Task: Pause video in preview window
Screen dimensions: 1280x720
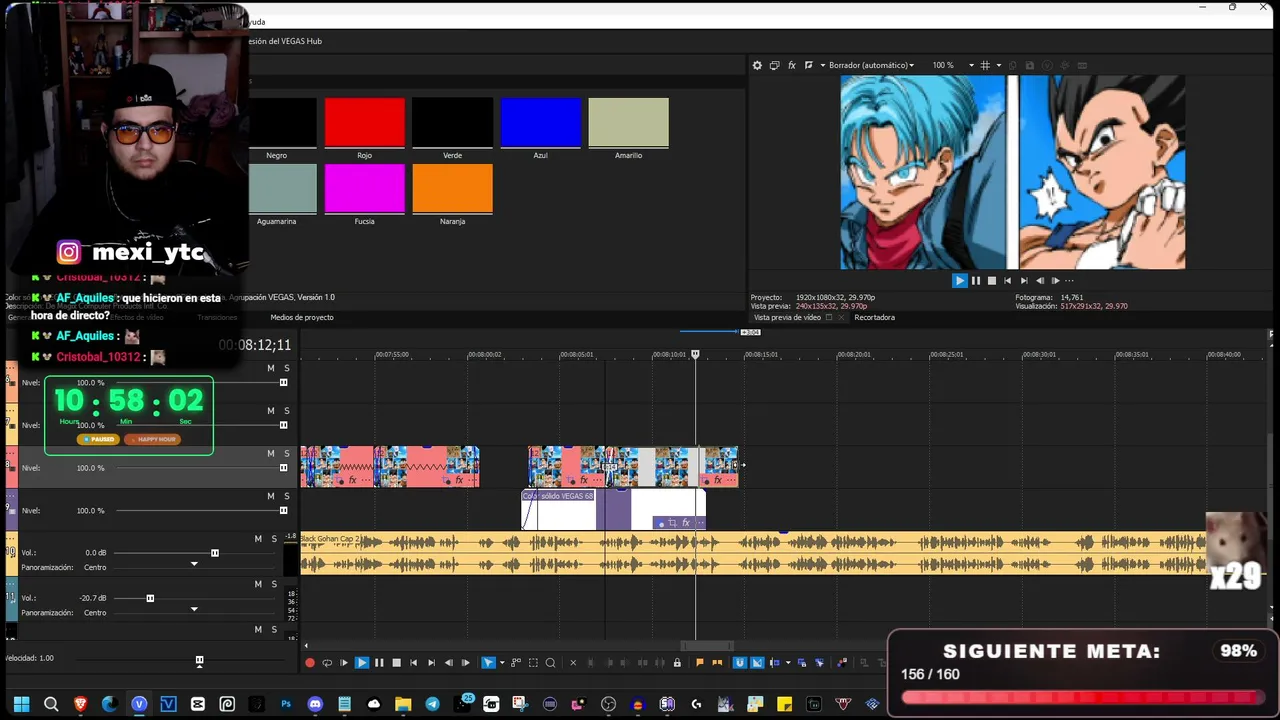Action: point(976,281)
